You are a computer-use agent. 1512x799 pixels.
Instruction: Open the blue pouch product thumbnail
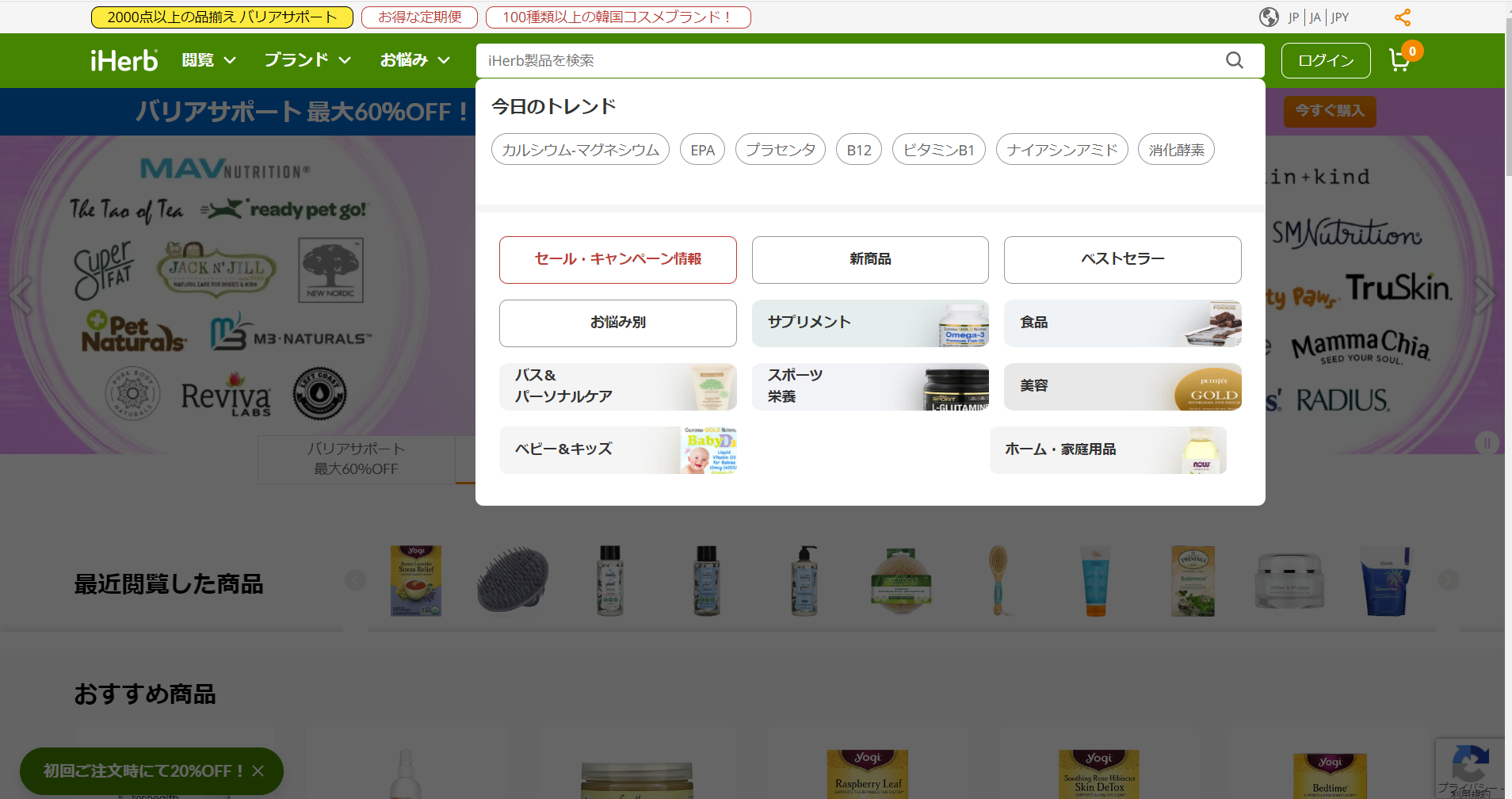click(x=1386, y=580)
